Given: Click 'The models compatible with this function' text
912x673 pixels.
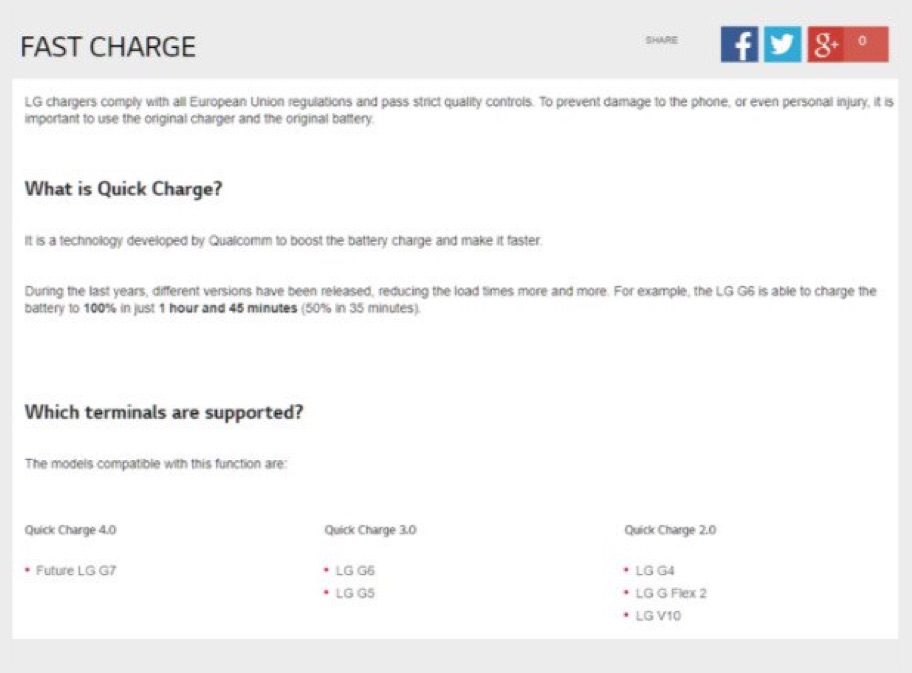Looking at the screenshot, I should 155,464.
